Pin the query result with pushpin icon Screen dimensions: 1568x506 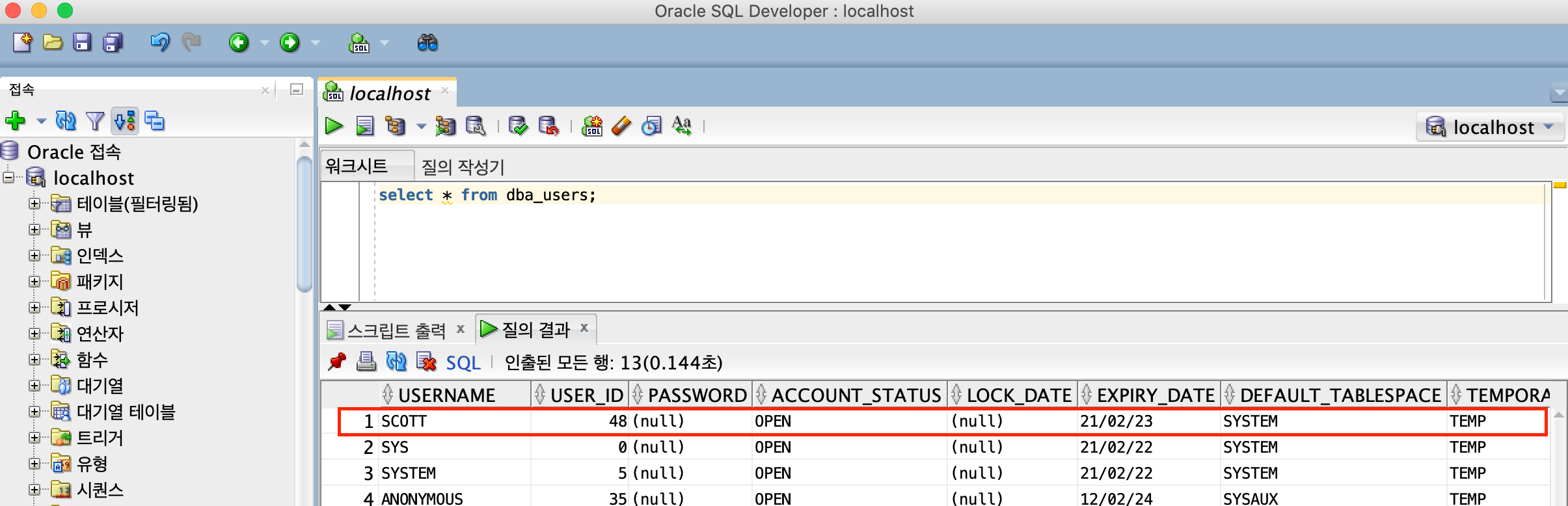pyautogui.click(x=337, y=362)
